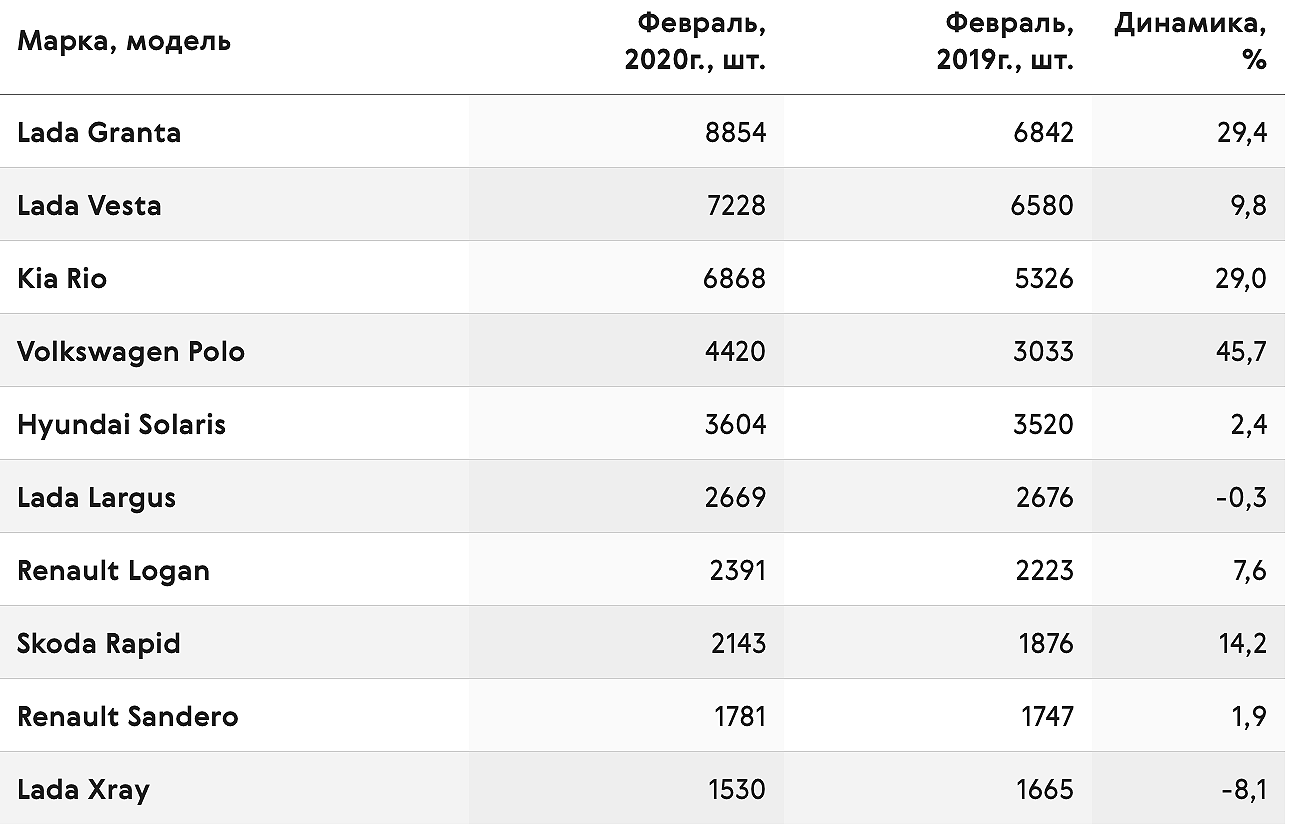
Task: Click the Hyundai Solaris model name
Action: (x=122, y=425)
